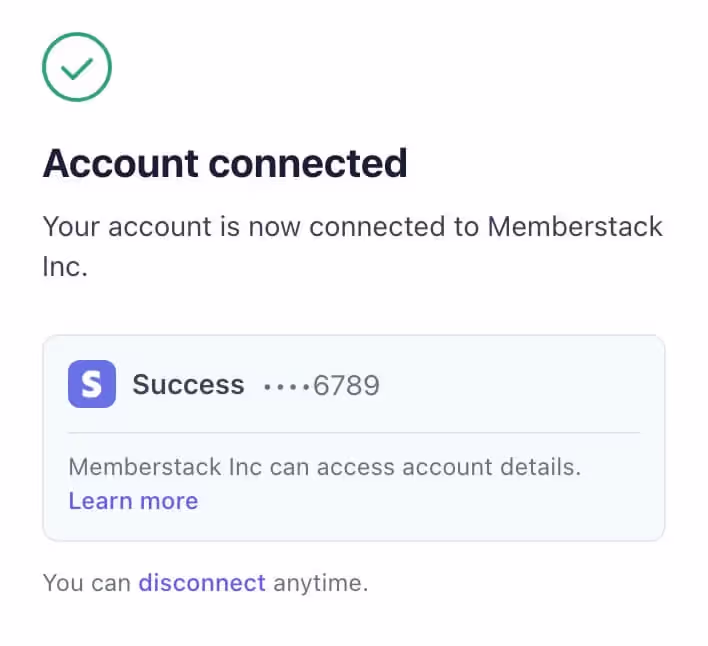Click the purple S account logo

(x=92, y=385)
